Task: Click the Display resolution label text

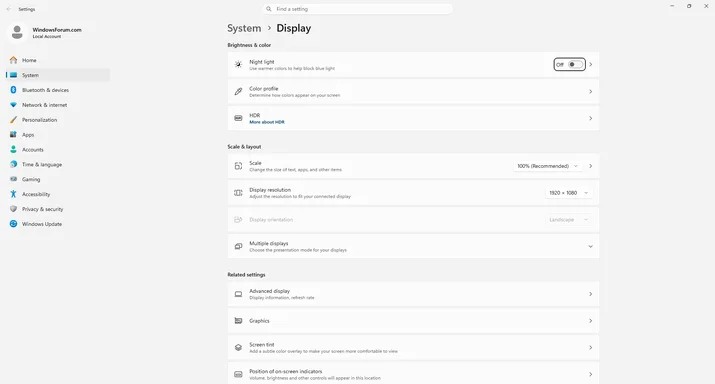Action: coord(270,190)
